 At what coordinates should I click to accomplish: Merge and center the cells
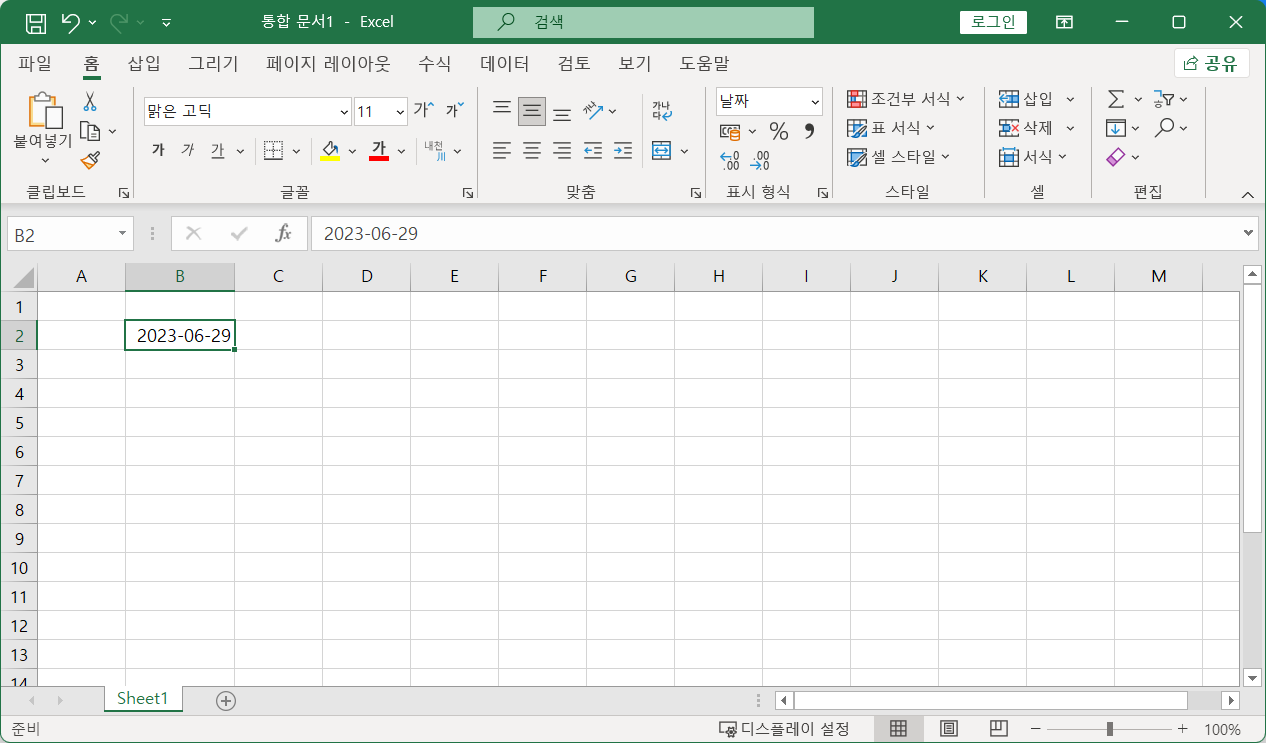661,150
